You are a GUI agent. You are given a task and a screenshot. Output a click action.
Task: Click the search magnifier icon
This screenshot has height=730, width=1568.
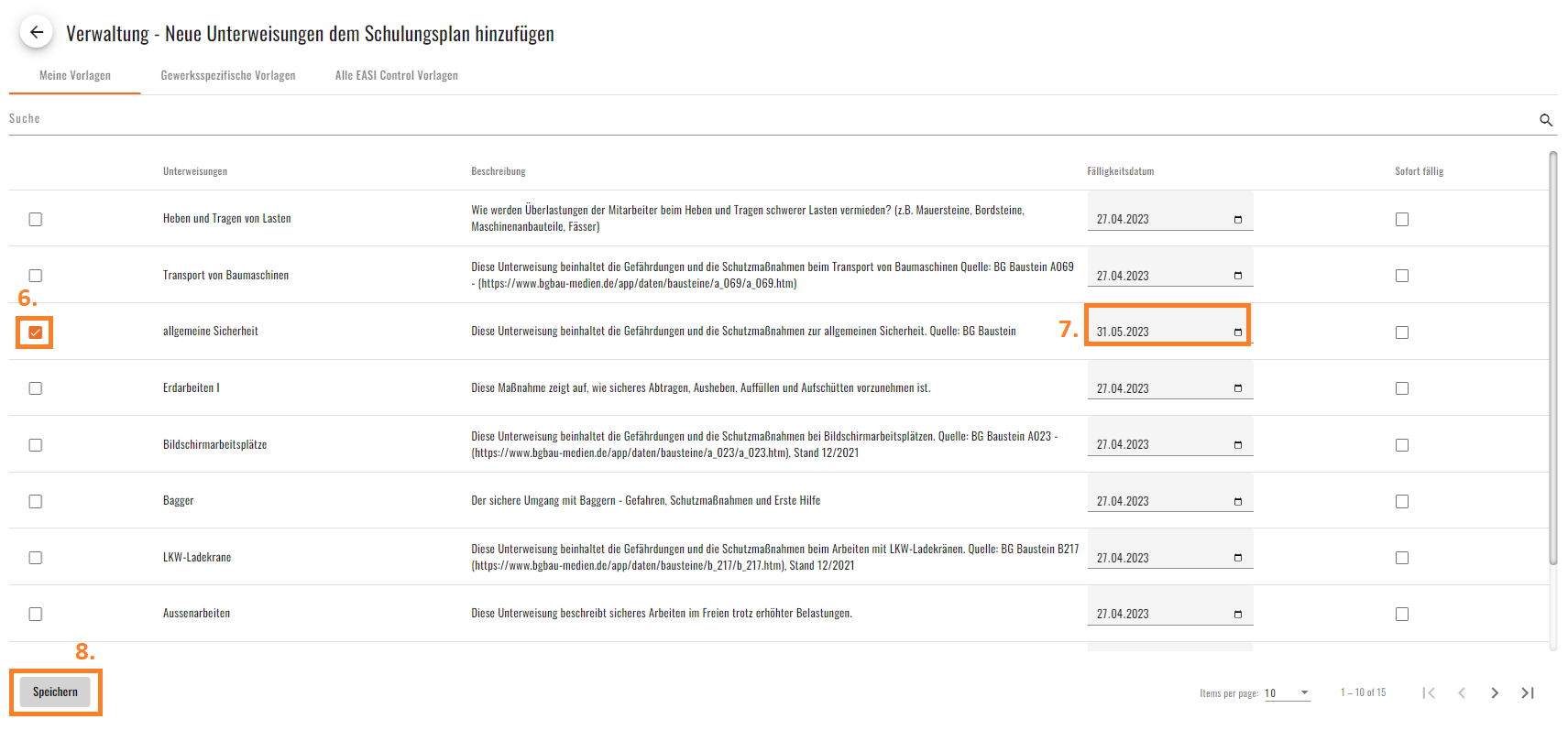1545,120
